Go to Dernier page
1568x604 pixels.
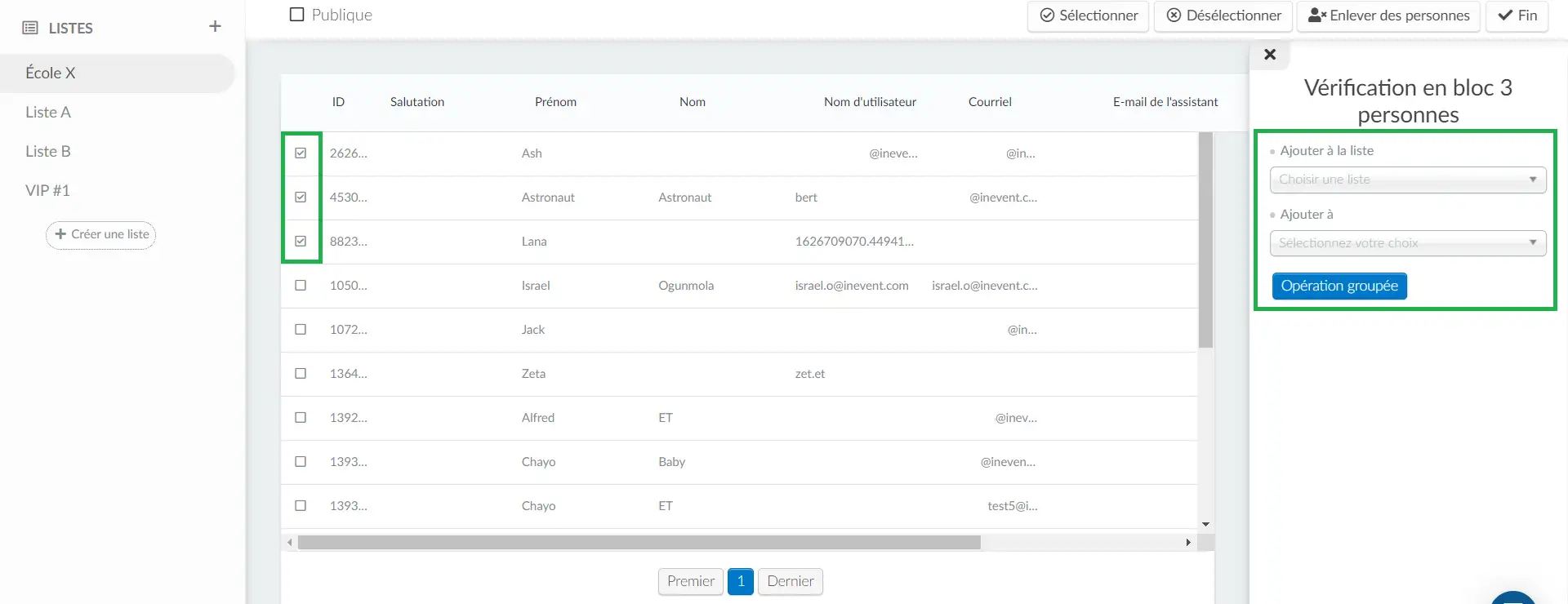791,581
